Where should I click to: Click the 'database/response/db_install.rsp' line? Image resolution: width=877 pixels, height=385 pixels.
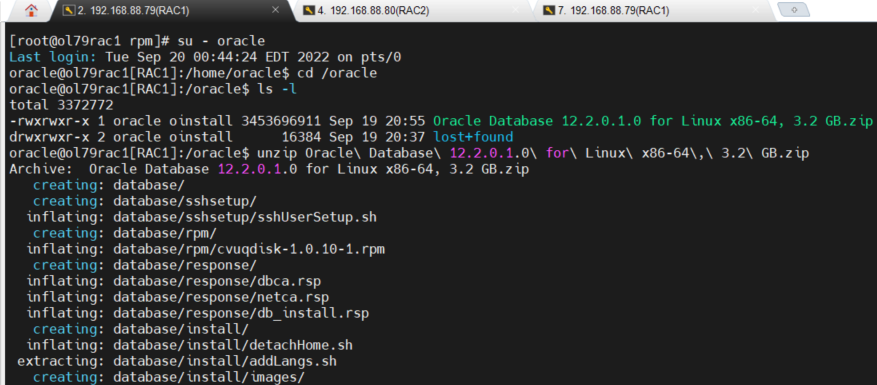tap(197, 313)
